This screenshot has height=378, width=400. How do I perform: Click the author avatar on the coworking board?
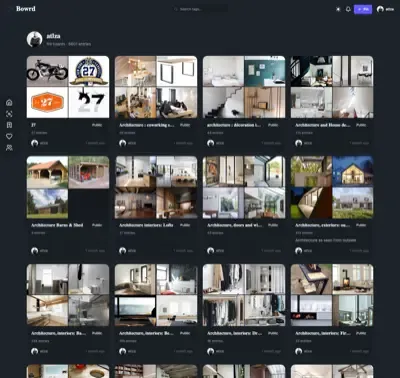pos(122,143)
